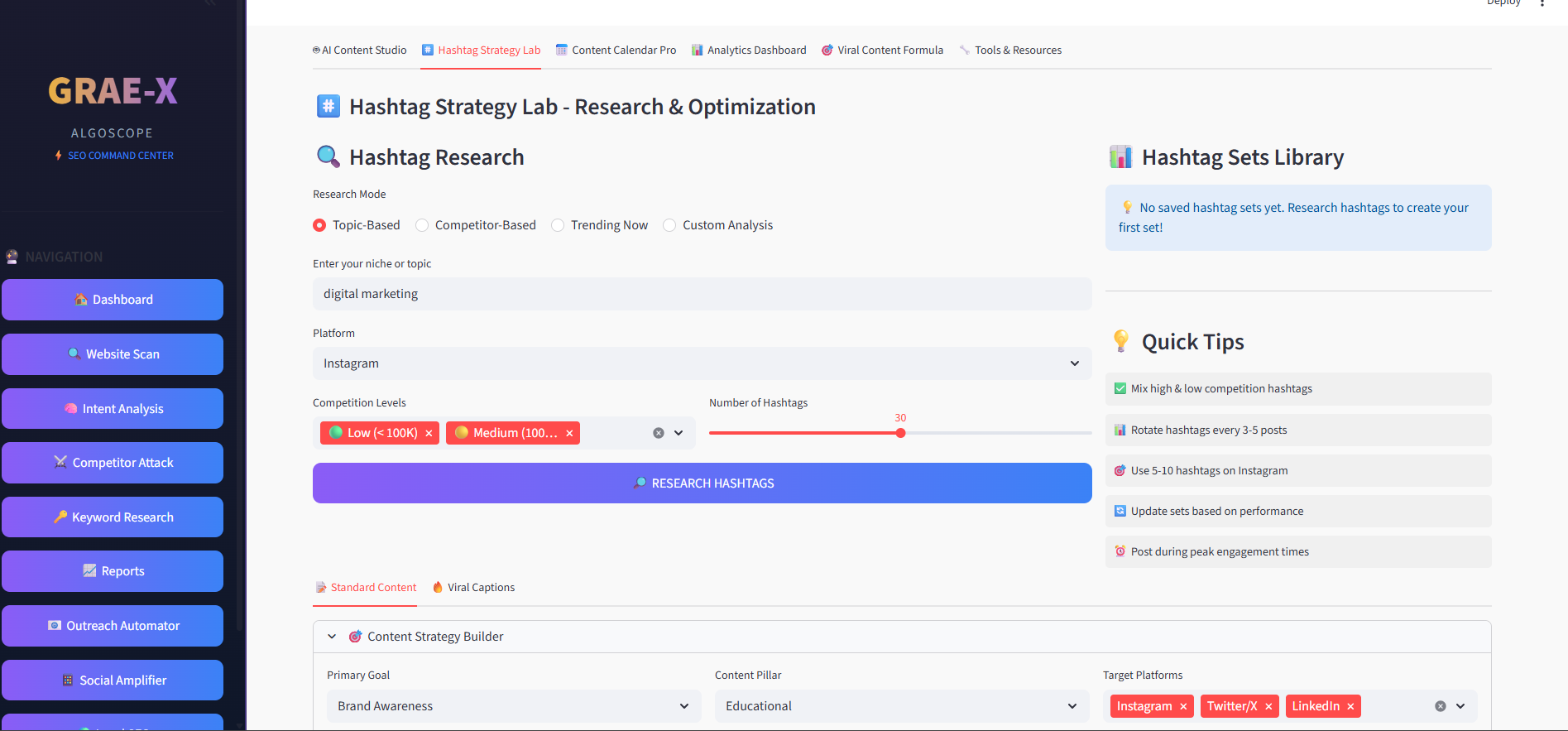
Task: Open the Viral Content Formula tab
Action: click(882, 50)
